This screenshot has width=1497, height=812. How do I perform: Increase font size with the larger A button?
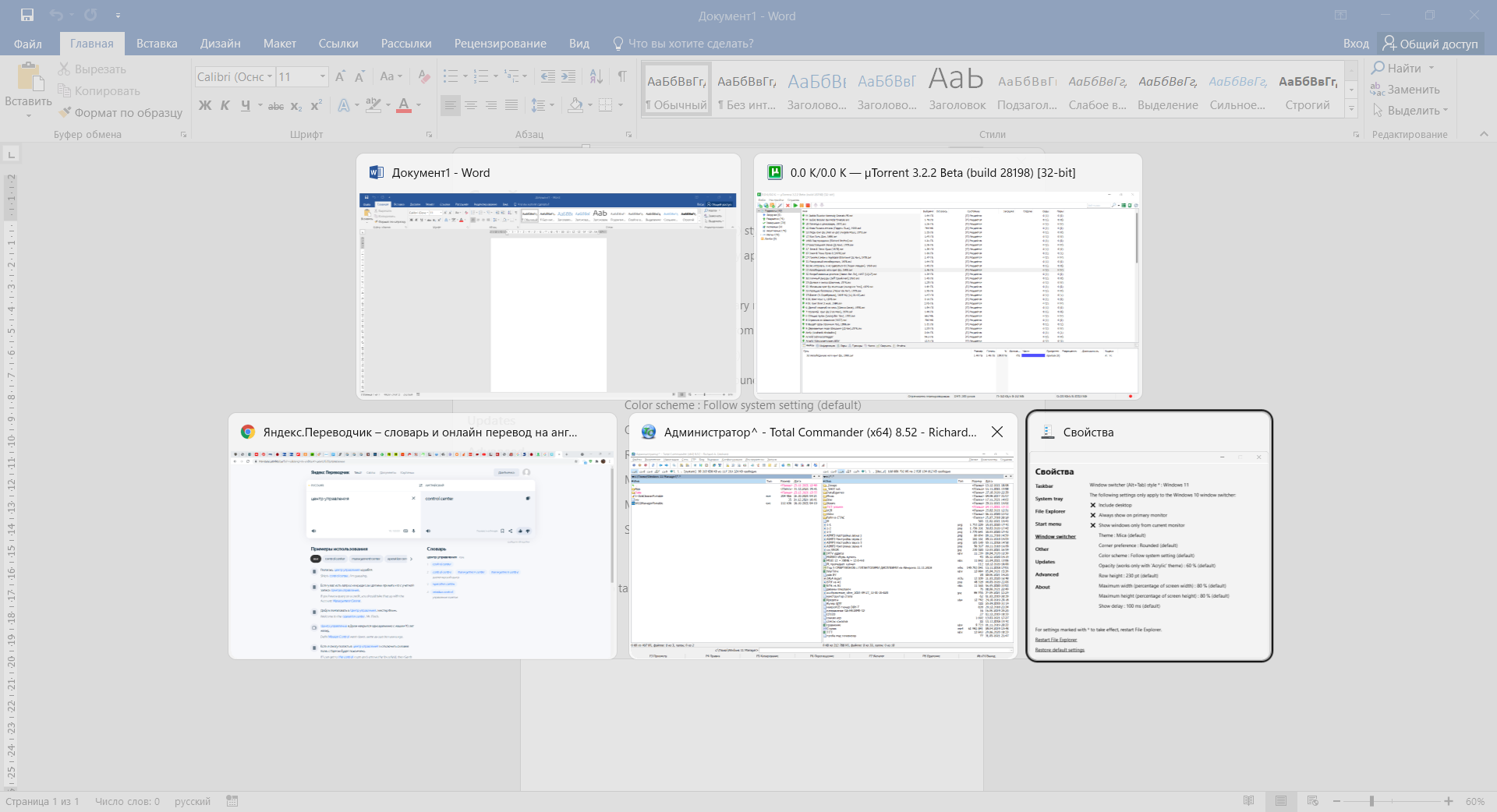click(x=340, y=76)
